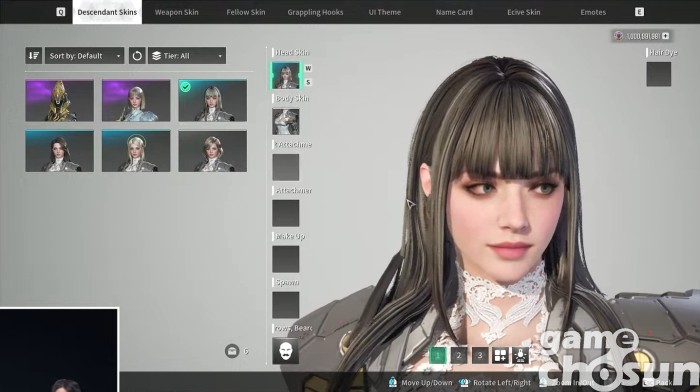
Task: Go to the Emotes tab
Action: coord(593,12)
